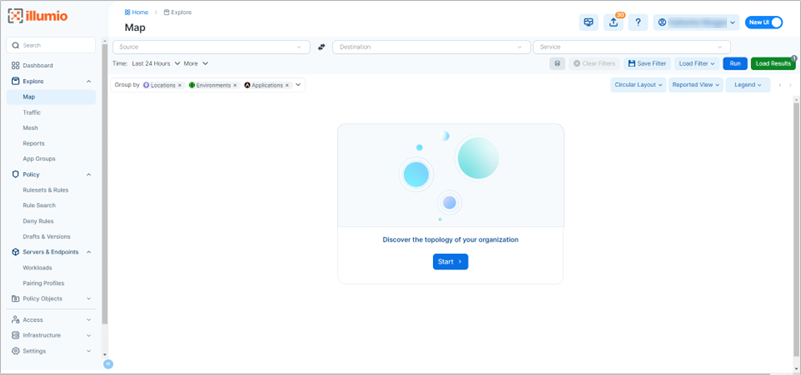
Task: Collapse the Policy section
Action: (88, 174)
